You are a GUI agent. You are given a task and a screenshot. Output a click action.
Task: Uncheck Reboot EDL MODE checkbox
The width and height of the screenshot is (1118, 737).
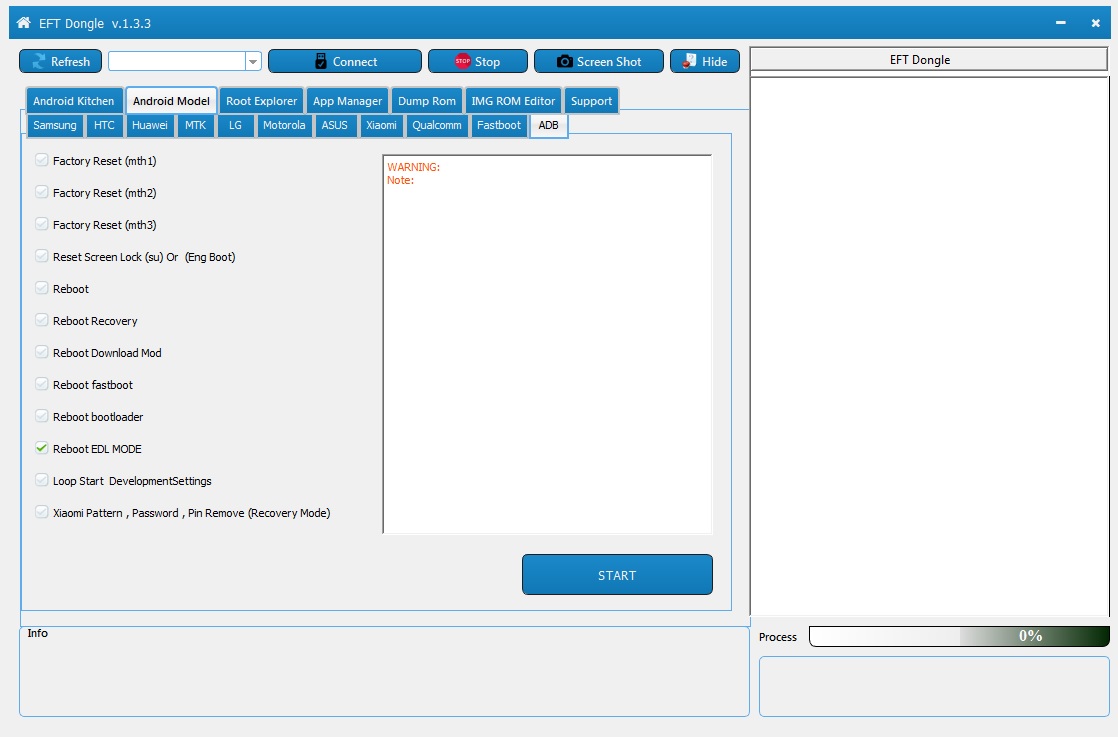(42, 448)
